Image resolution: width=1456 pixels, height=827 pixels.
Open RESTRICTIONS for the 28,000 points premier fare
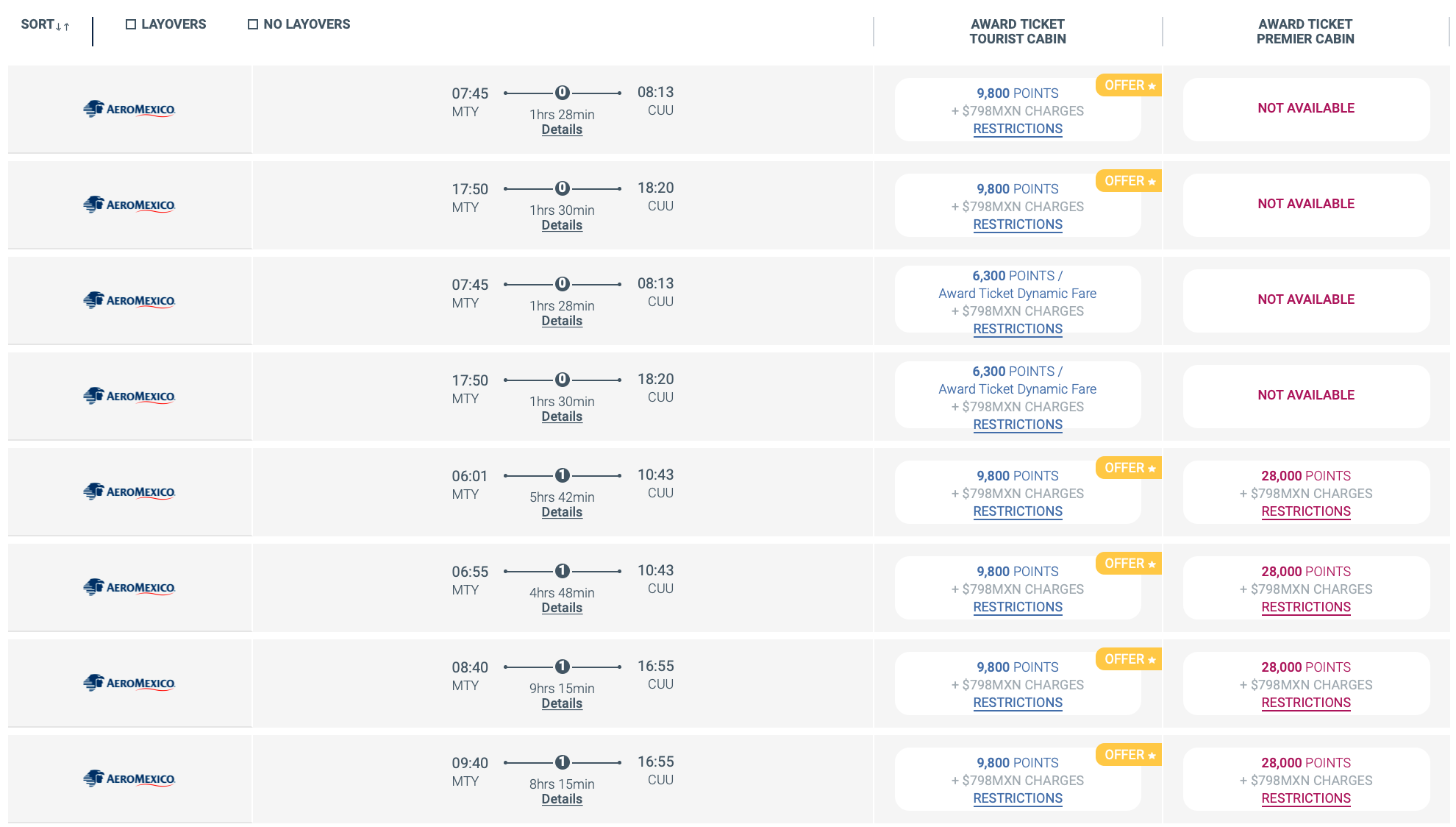click(x=1306, y=511)
